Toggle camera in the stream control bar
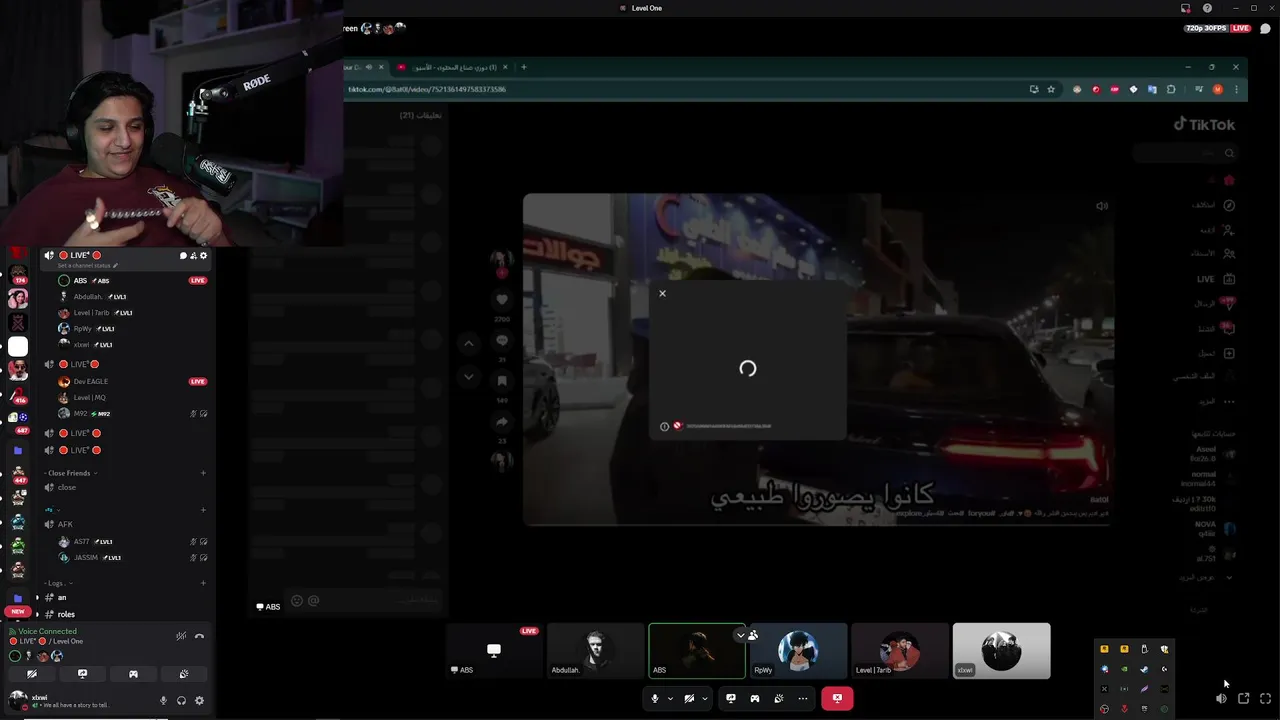 pyautogui.click(x=689, y=699)
